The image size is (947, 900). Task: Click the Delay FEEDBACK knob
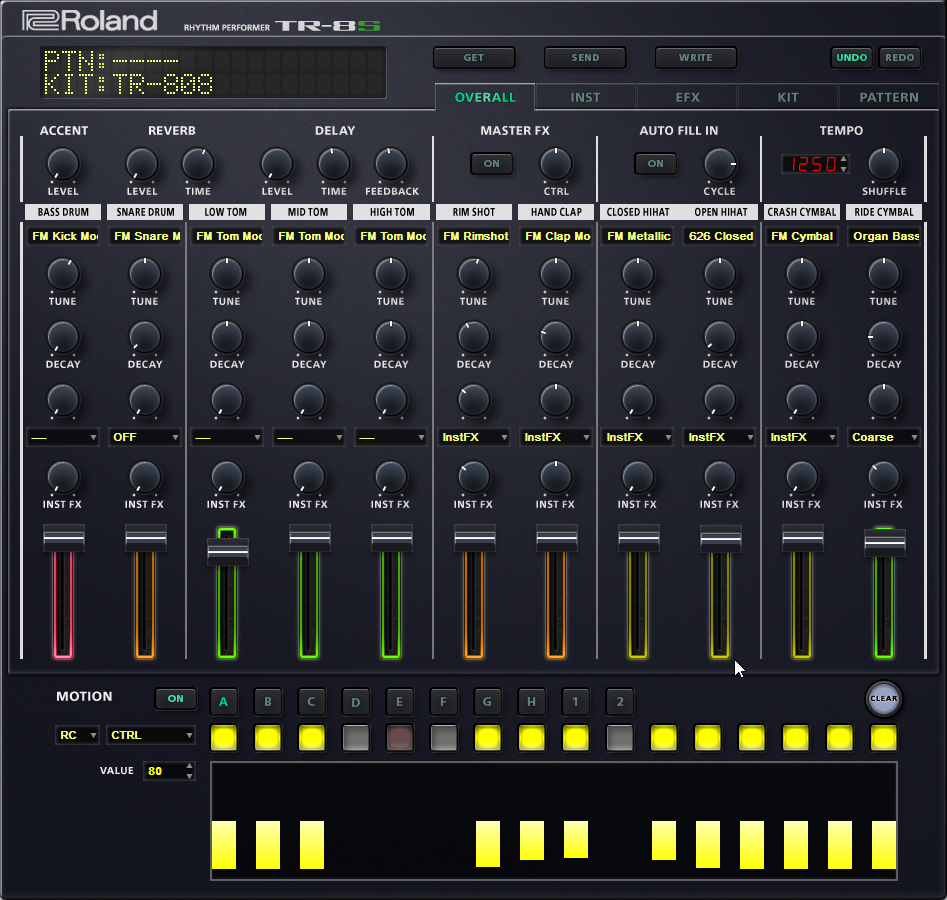click(391, 164)
